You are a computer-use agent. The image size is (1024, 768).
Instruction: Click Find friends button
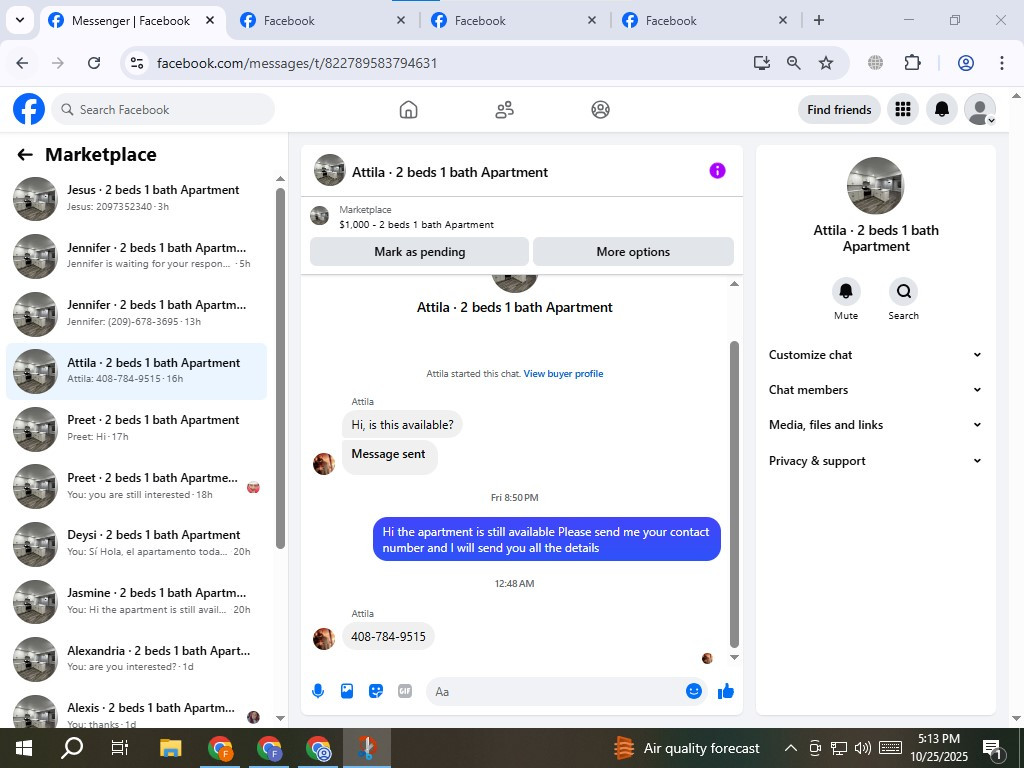839,110
